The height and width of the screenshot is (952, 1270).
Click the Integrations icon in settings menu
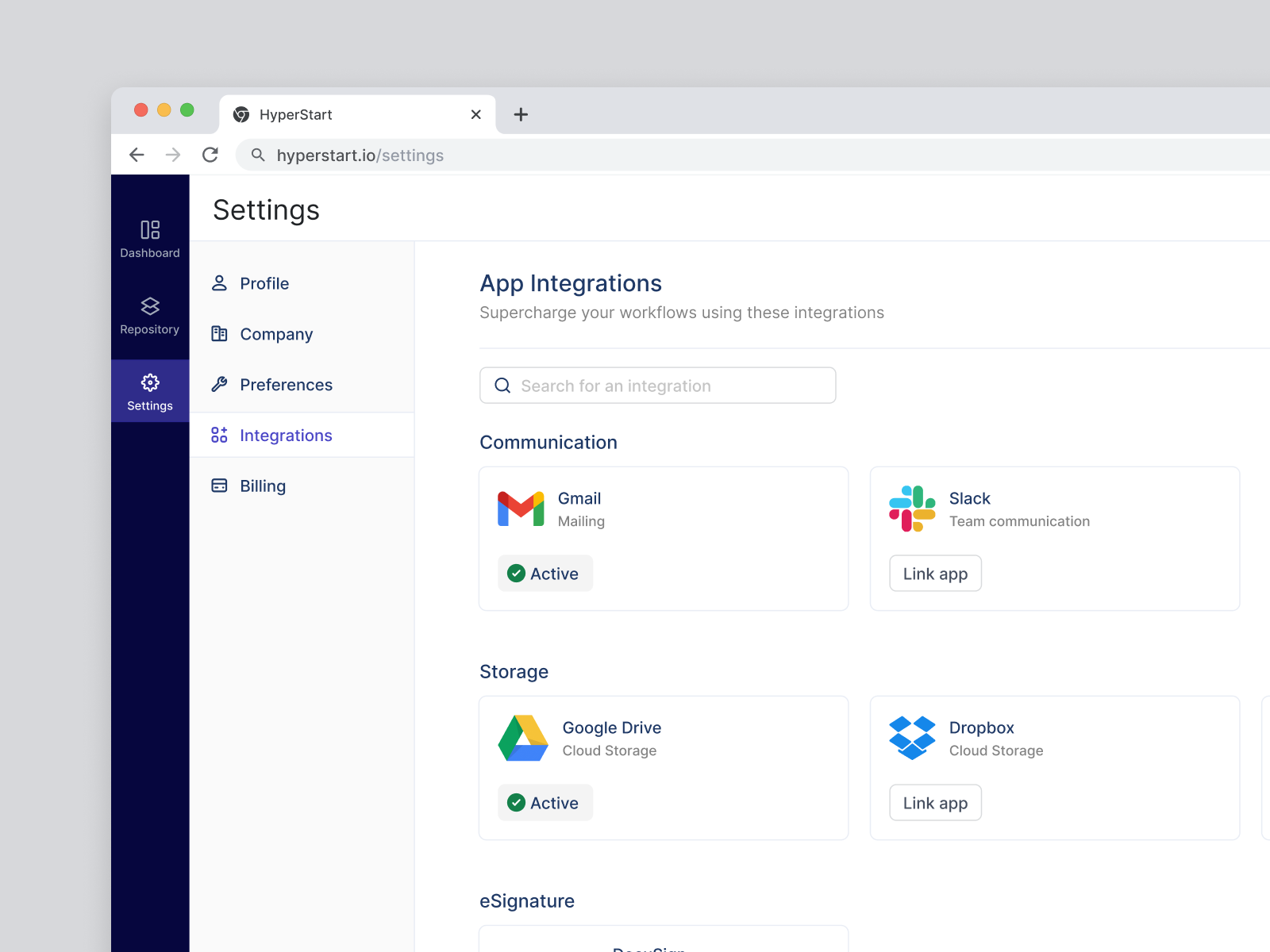219,435
